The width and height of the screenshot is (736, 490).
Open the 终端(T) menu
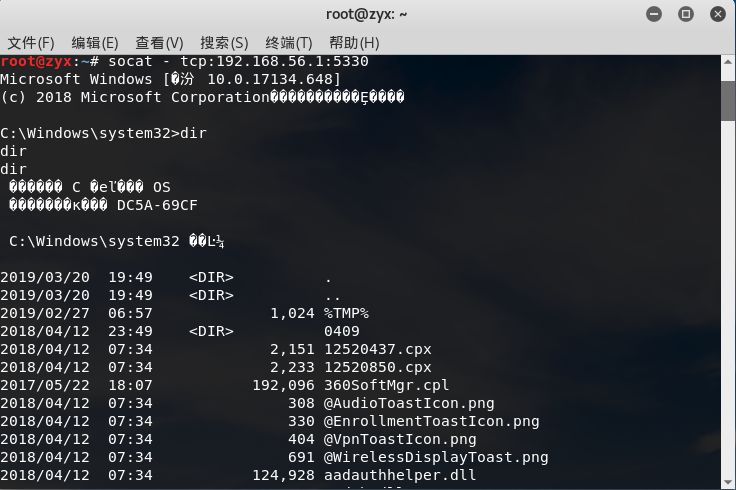click(289, 43)
